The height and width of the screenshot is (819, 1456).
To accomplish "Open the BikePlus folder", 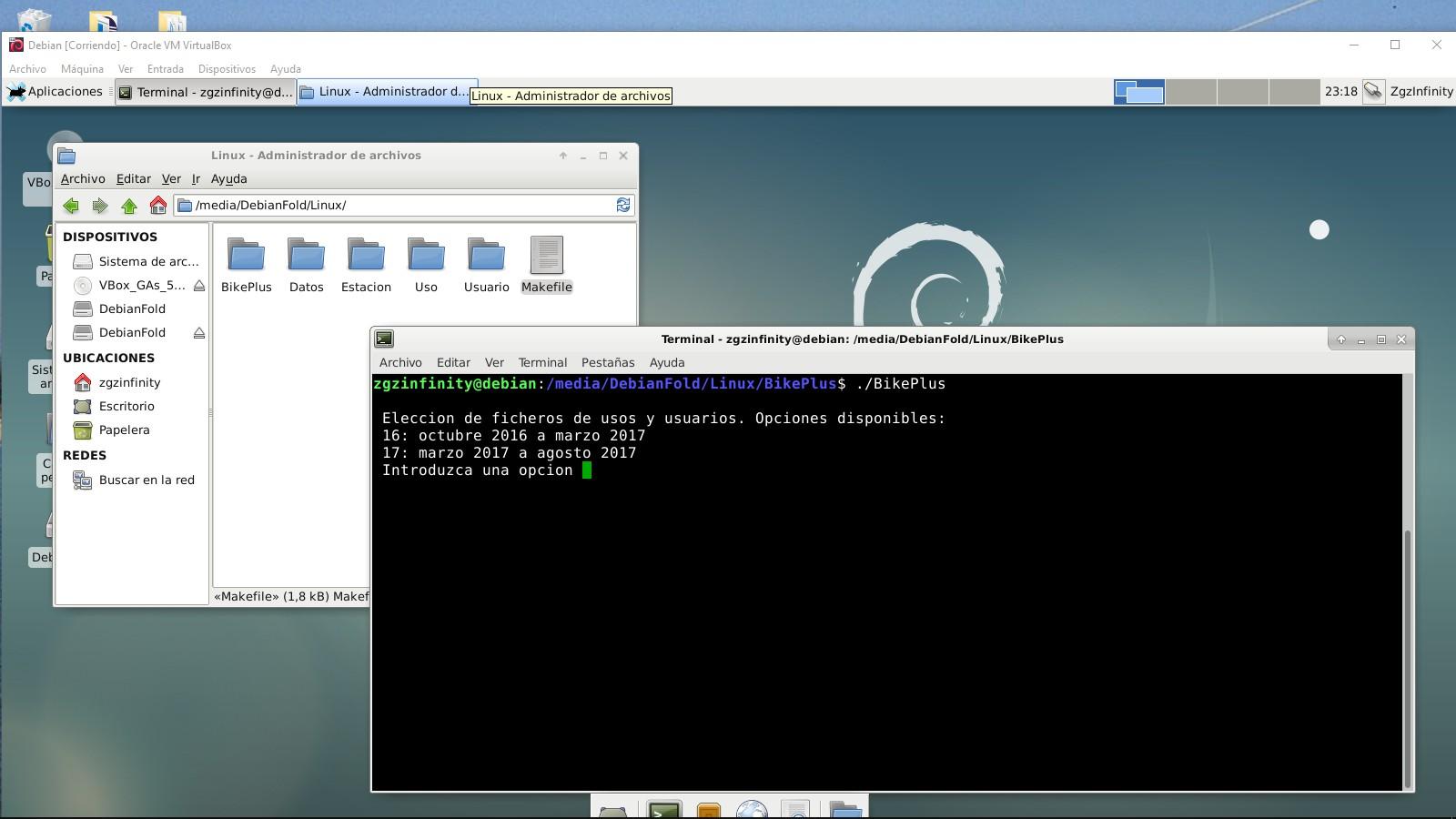I will click(247, 265).
